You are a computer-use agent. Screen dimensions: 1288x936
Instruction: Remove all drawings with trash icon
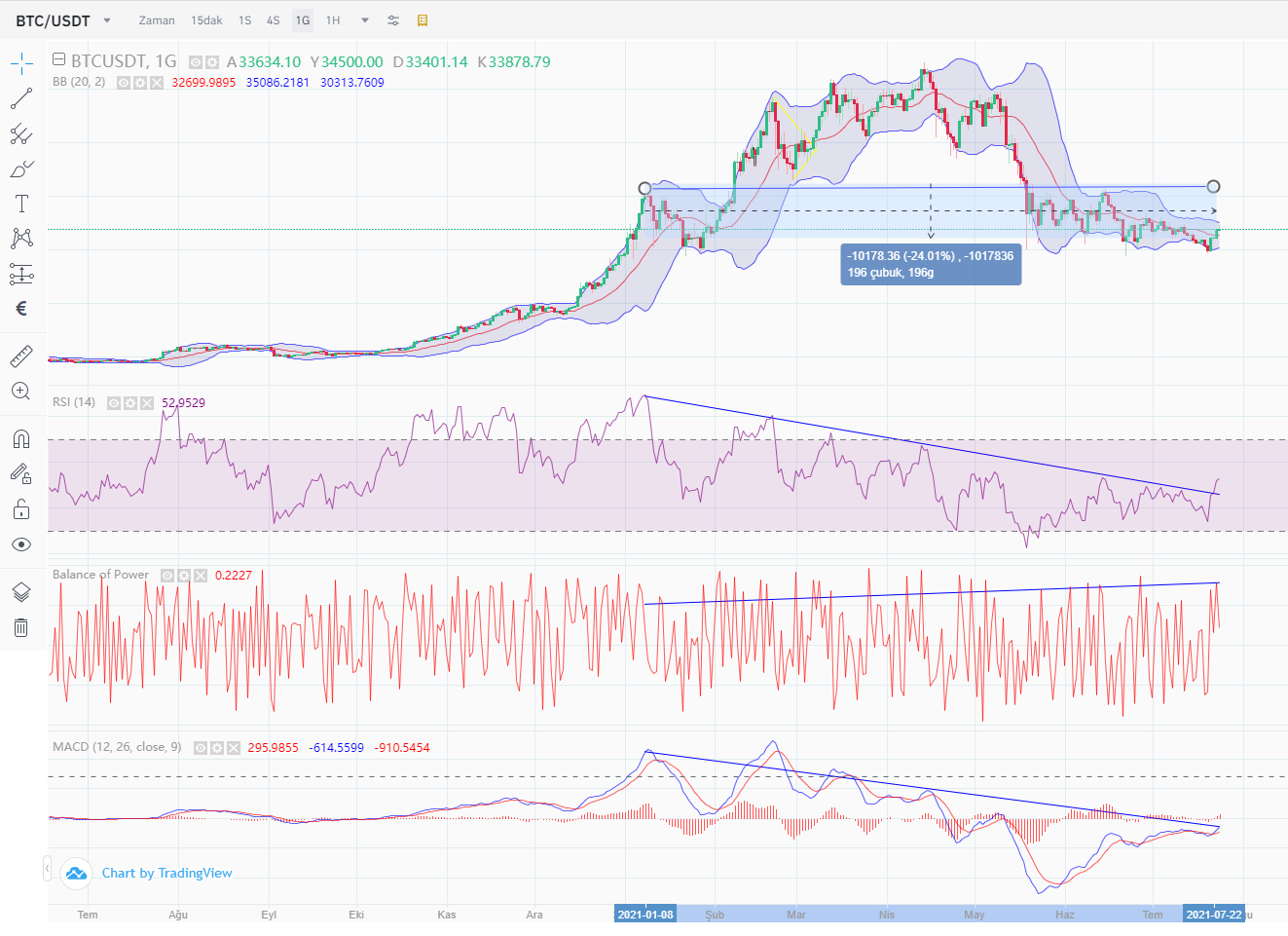click(x=21, y=627)
